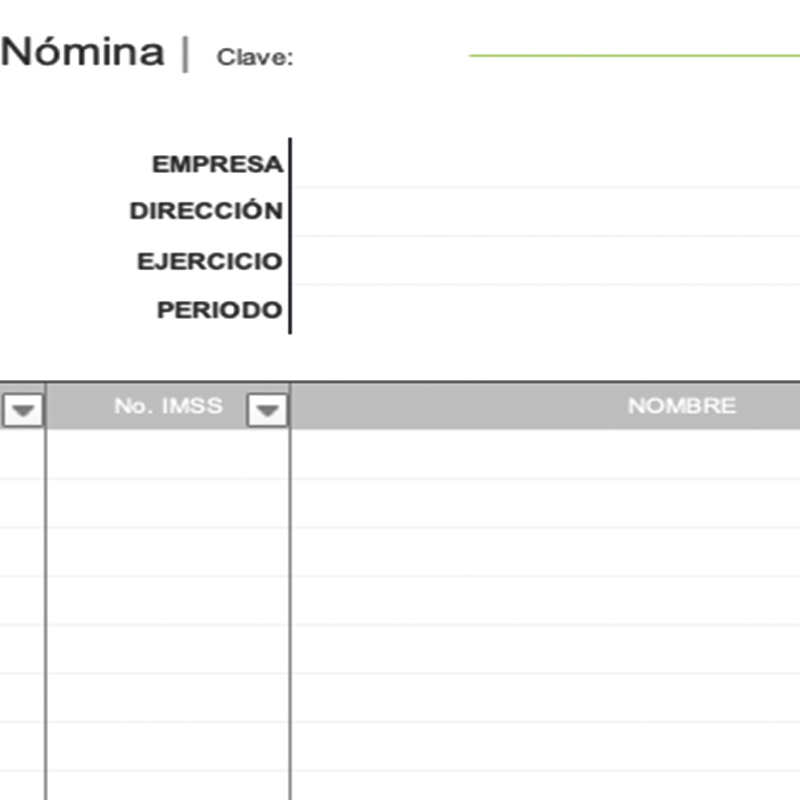Click the Clave label

(254, 58)
